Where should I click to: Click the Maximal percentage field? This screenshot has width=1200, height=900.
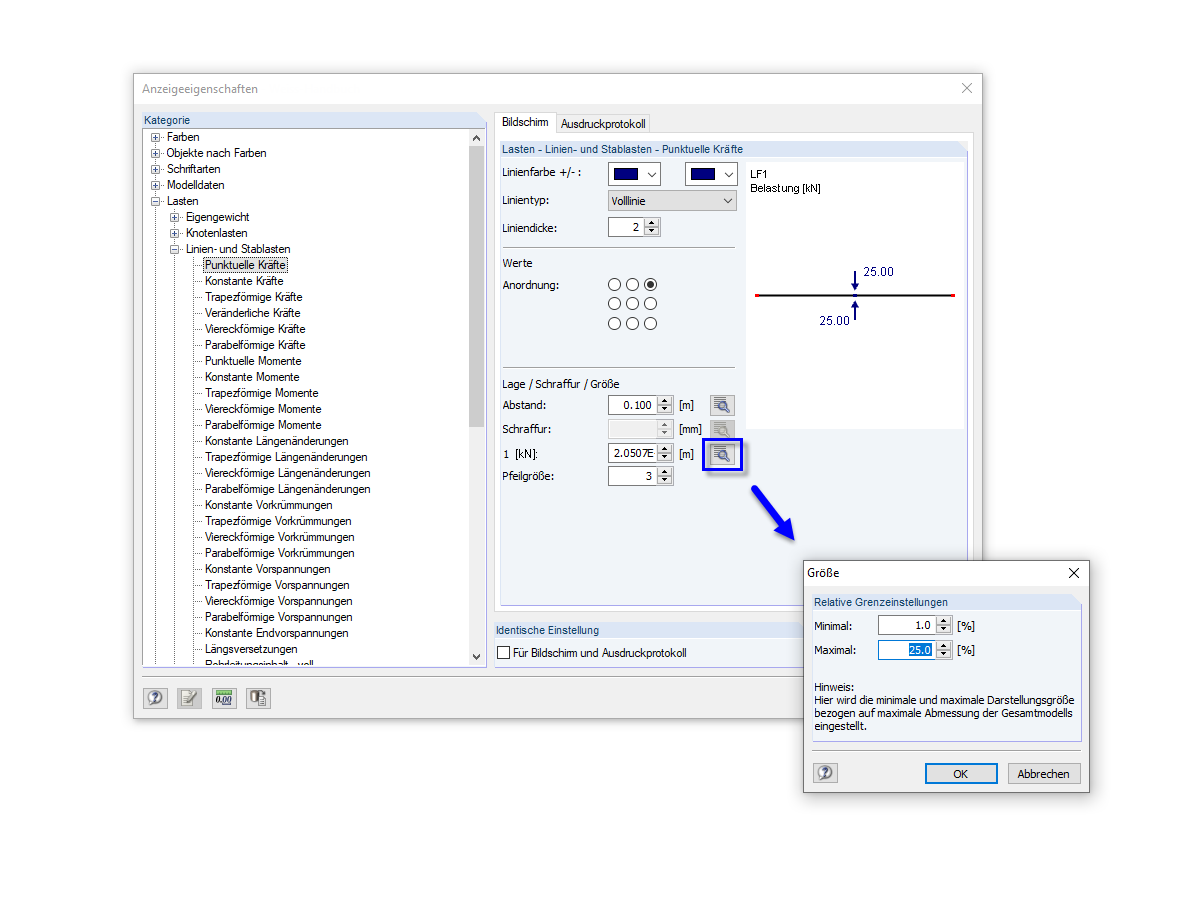coord(906,649)
